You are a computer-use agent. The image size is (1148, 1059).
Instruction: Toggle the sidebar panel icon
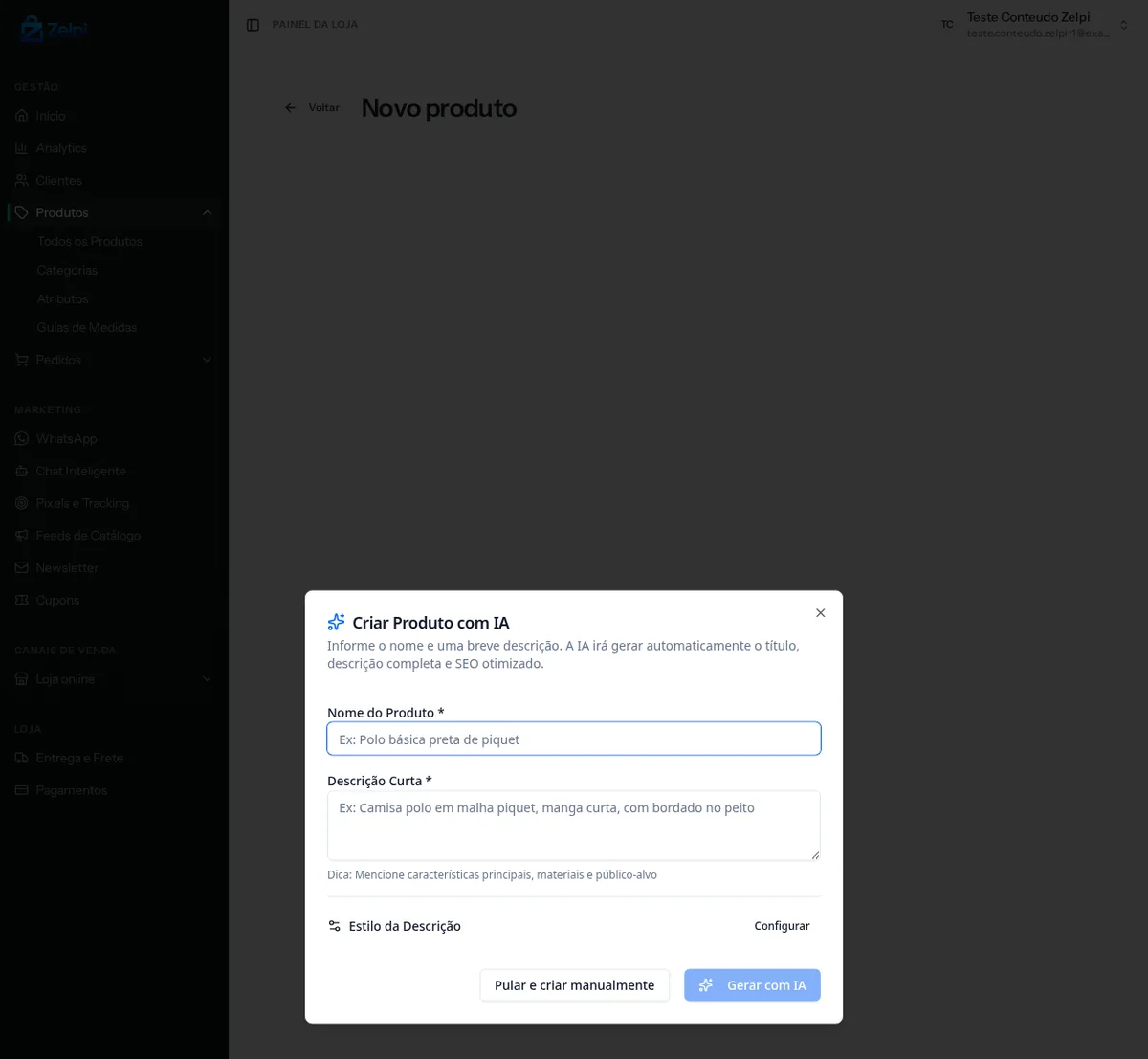(x=253, y=25)
